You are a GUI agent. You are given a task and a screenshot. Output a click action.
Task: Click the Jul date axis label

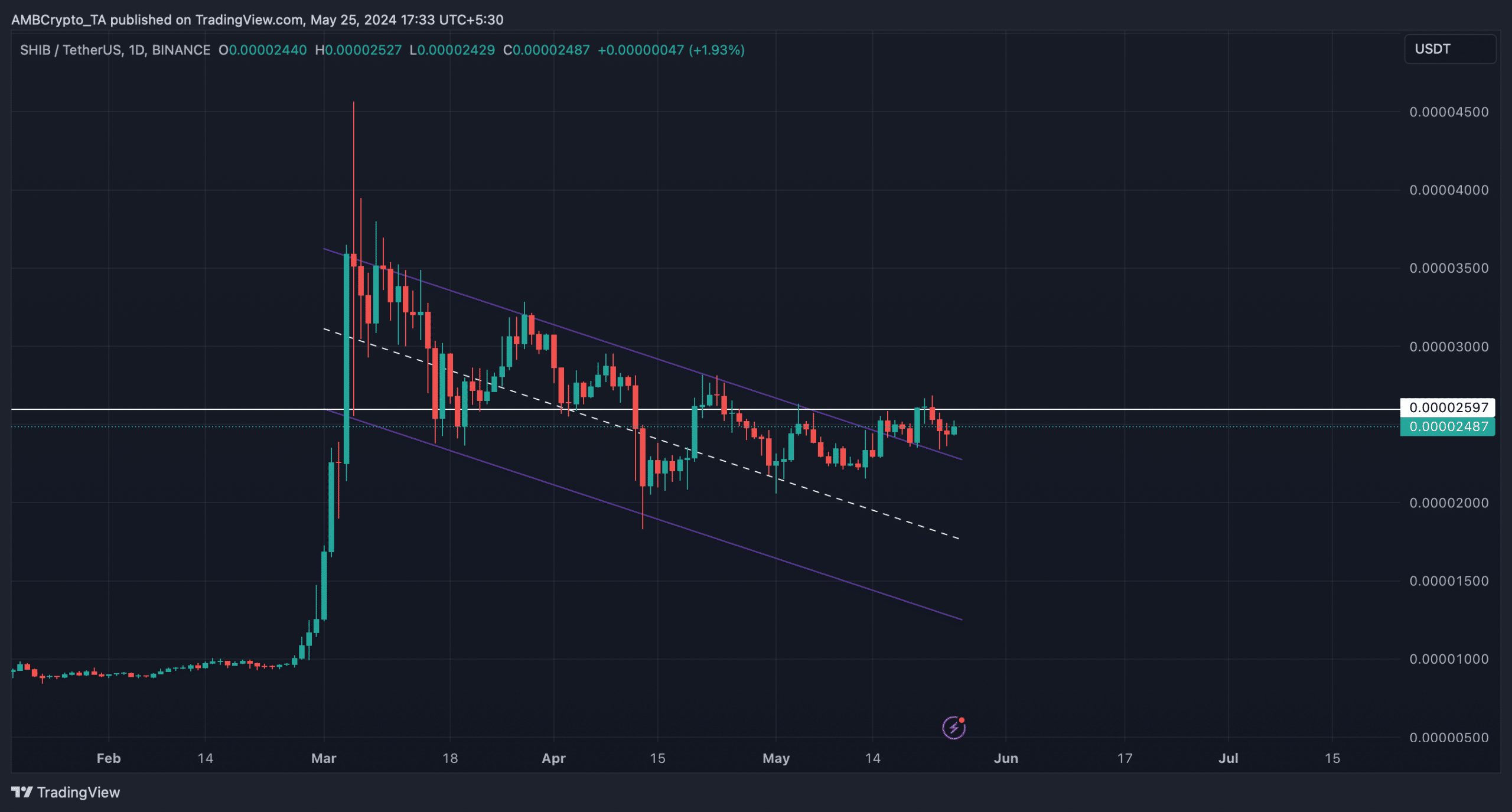click(x=1228, y=758)
